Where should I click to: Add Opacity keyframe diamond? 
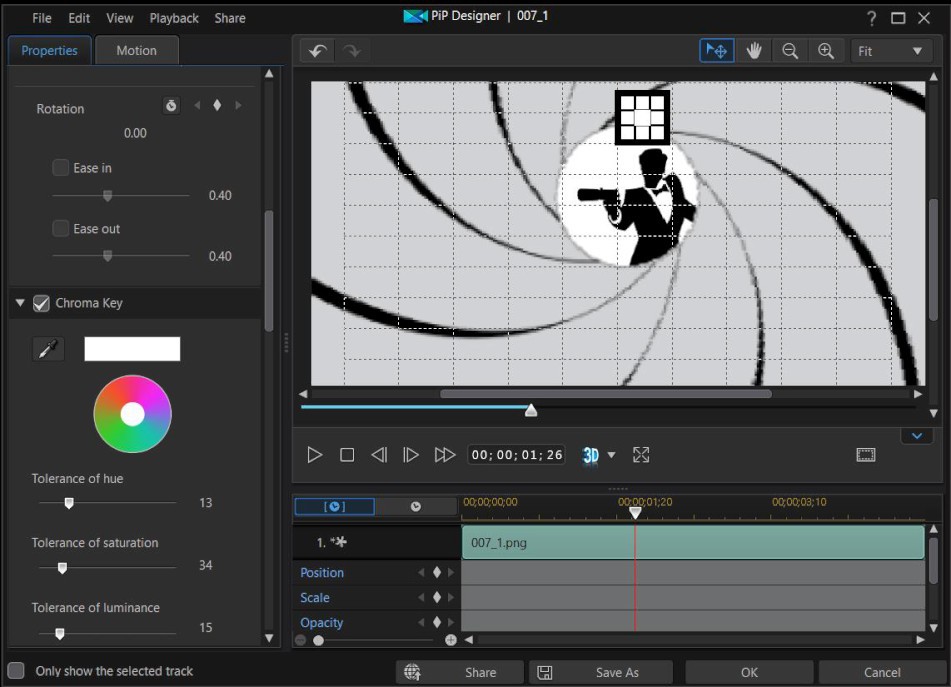[437, 622]
